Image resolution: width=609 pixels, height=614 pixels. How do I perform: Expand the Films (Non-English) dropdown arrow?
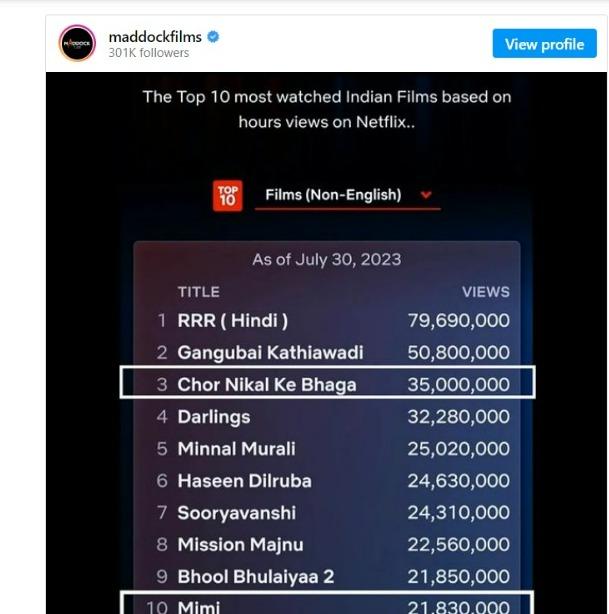426,194
